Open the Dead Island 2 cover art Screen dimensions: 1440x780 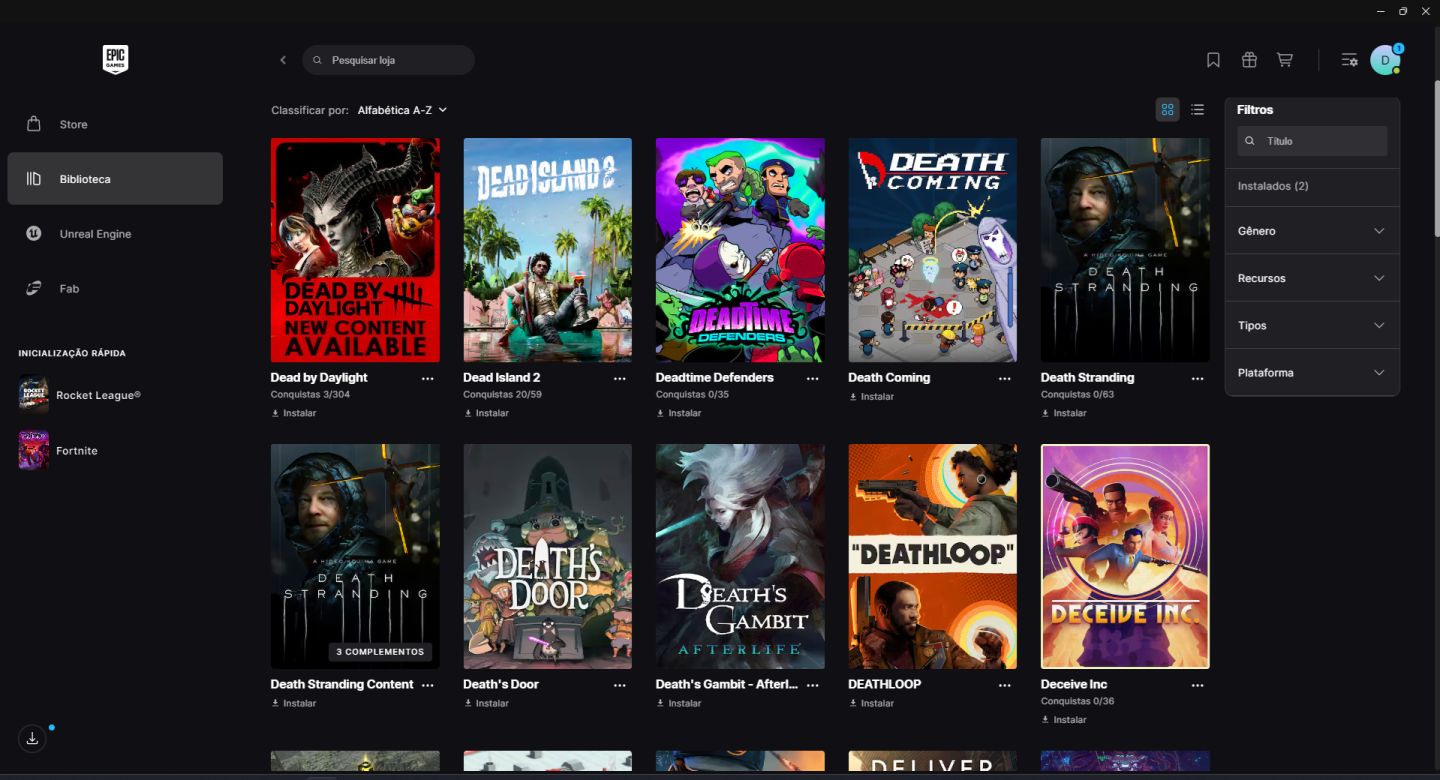pyautogui.click(x=548, y=250)
